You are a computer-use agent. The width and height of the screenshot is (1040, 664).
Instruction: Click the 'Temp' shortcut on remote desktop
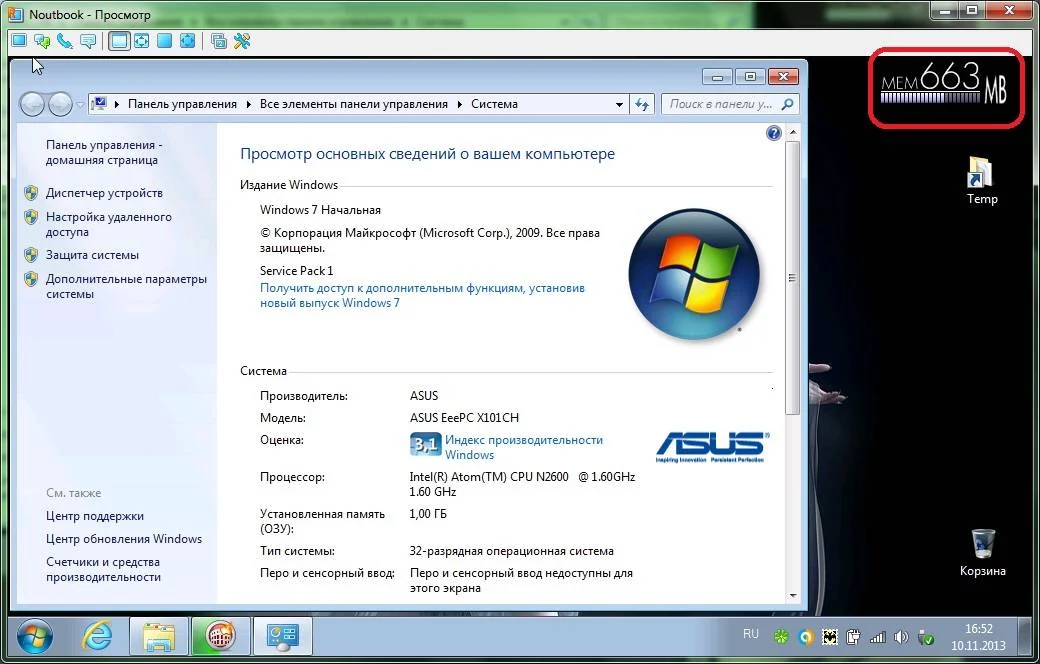[x=982, y=180]
